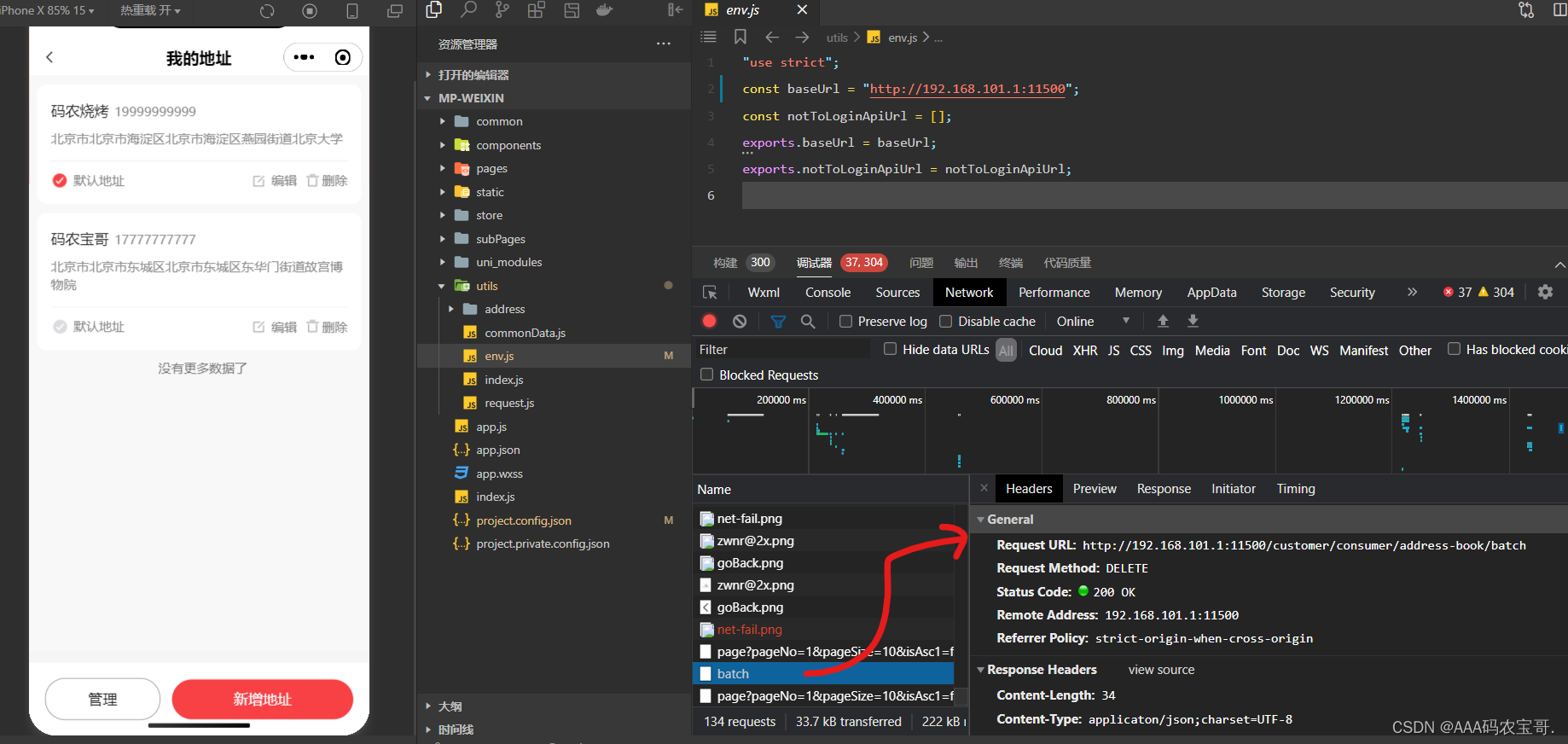The height and width of the screenshot is (744, 1568).
Task: Tap the 管理 button
Action: [102, 699]
